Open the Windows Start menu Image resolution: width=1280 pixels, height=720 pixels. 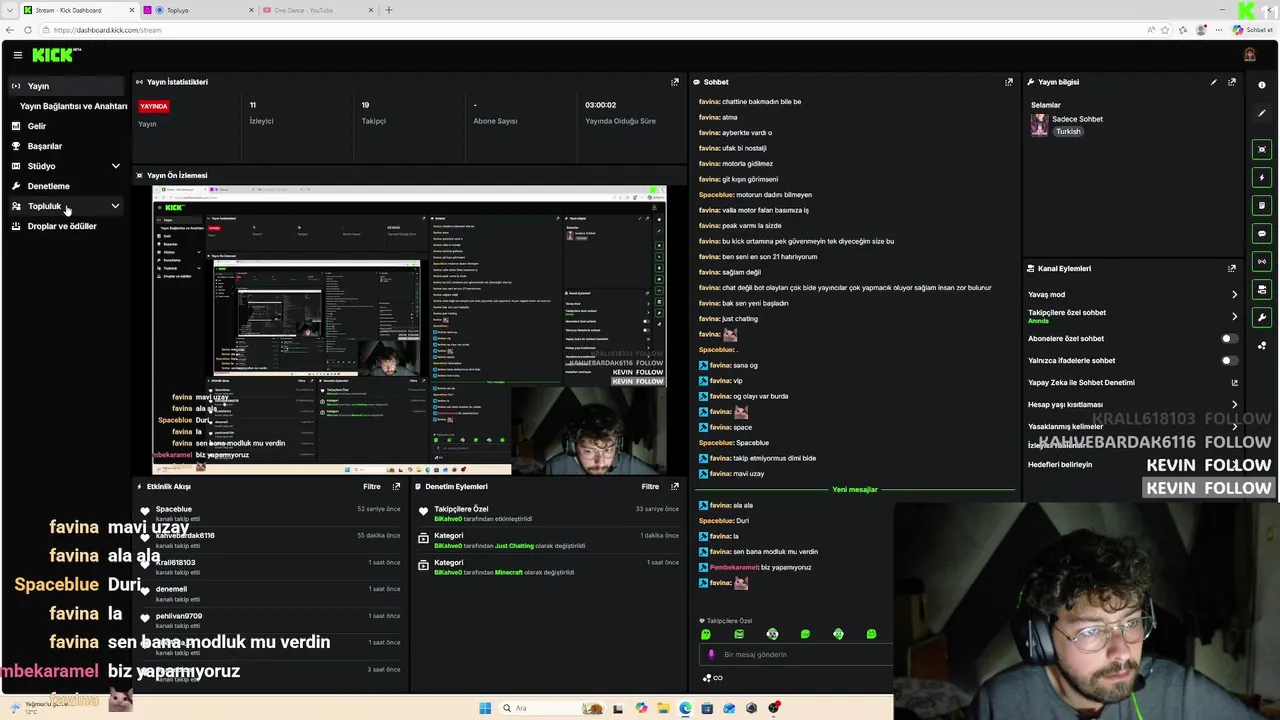click(x=485, y=708)
